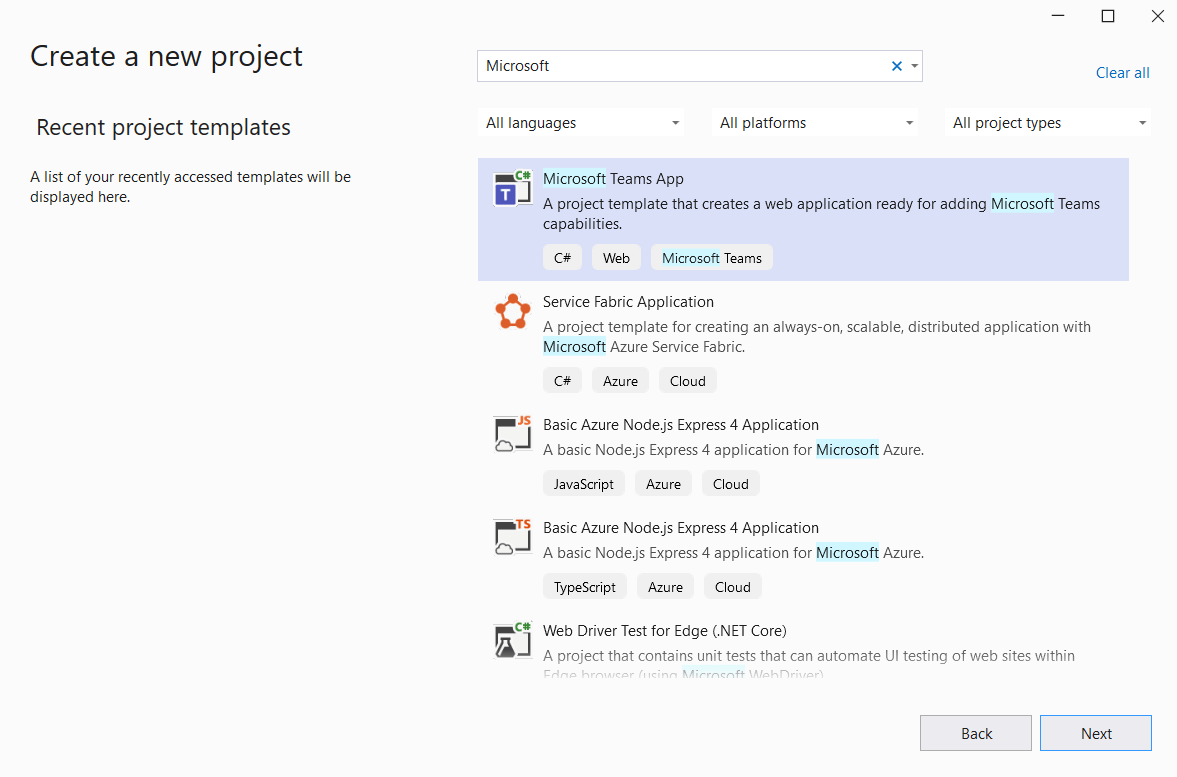Screen dimensions: 1177x777
Task: Click the JavaScript Azure Node.js template icon
Action: click(x=512, y=434)
